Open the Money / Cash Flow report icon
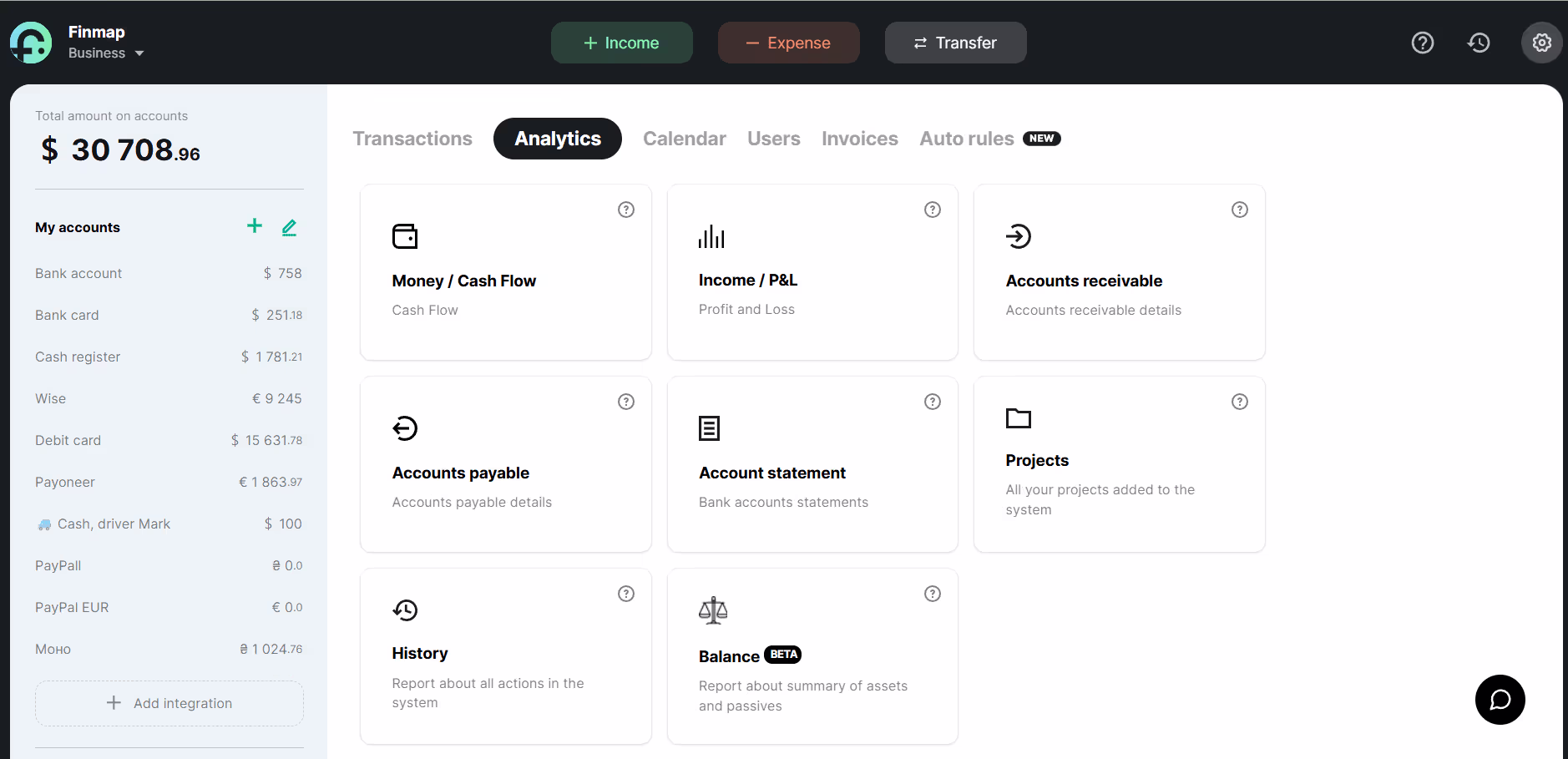The width and height of the screenshot is (1568, 759). (x=405, y=236)
